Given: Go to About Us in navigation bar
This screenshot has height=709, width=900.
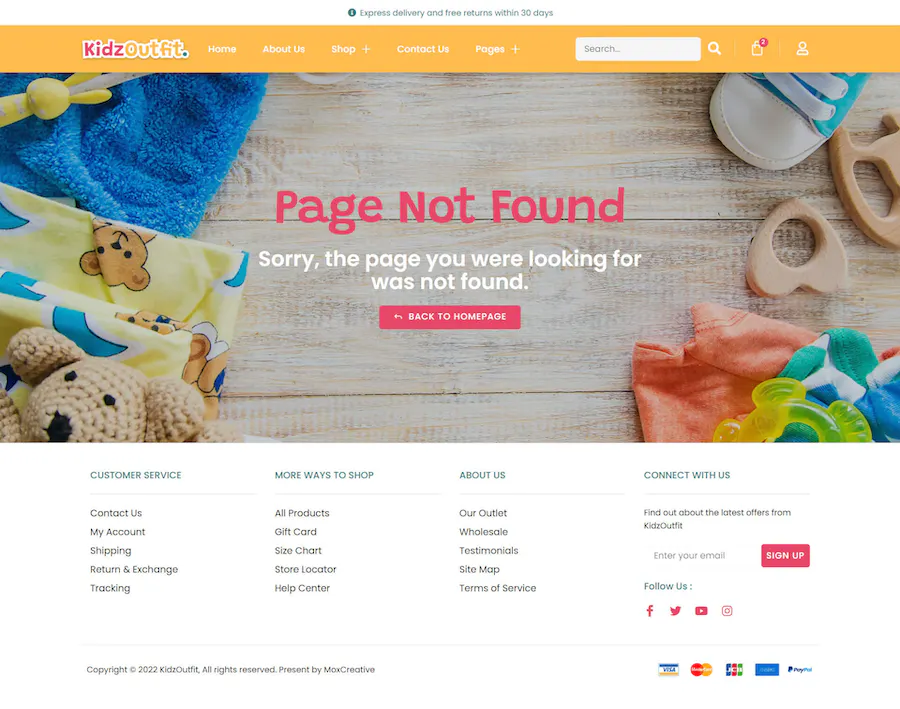Looking at the screenshot, I should tap(284, 49).
